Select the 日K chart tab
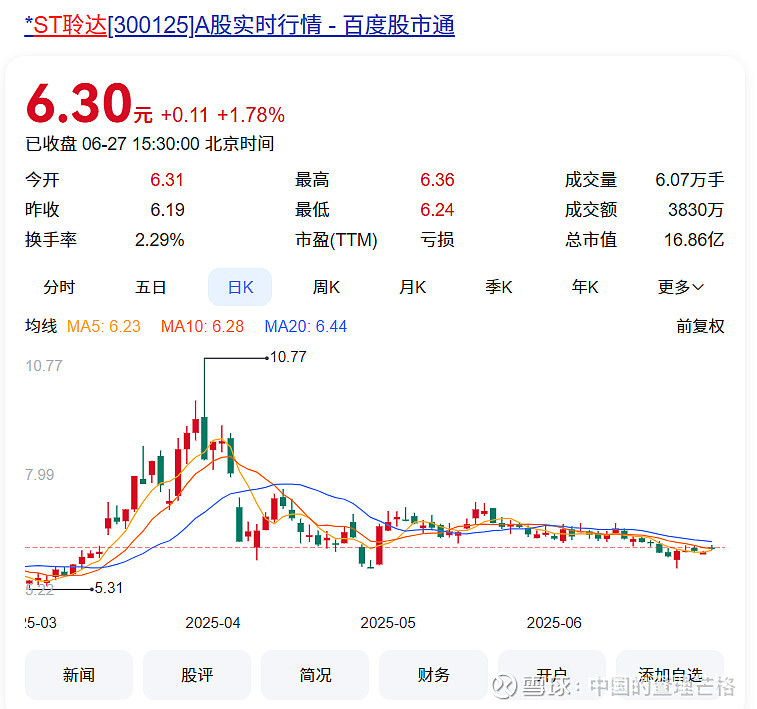 pos(240,287)
